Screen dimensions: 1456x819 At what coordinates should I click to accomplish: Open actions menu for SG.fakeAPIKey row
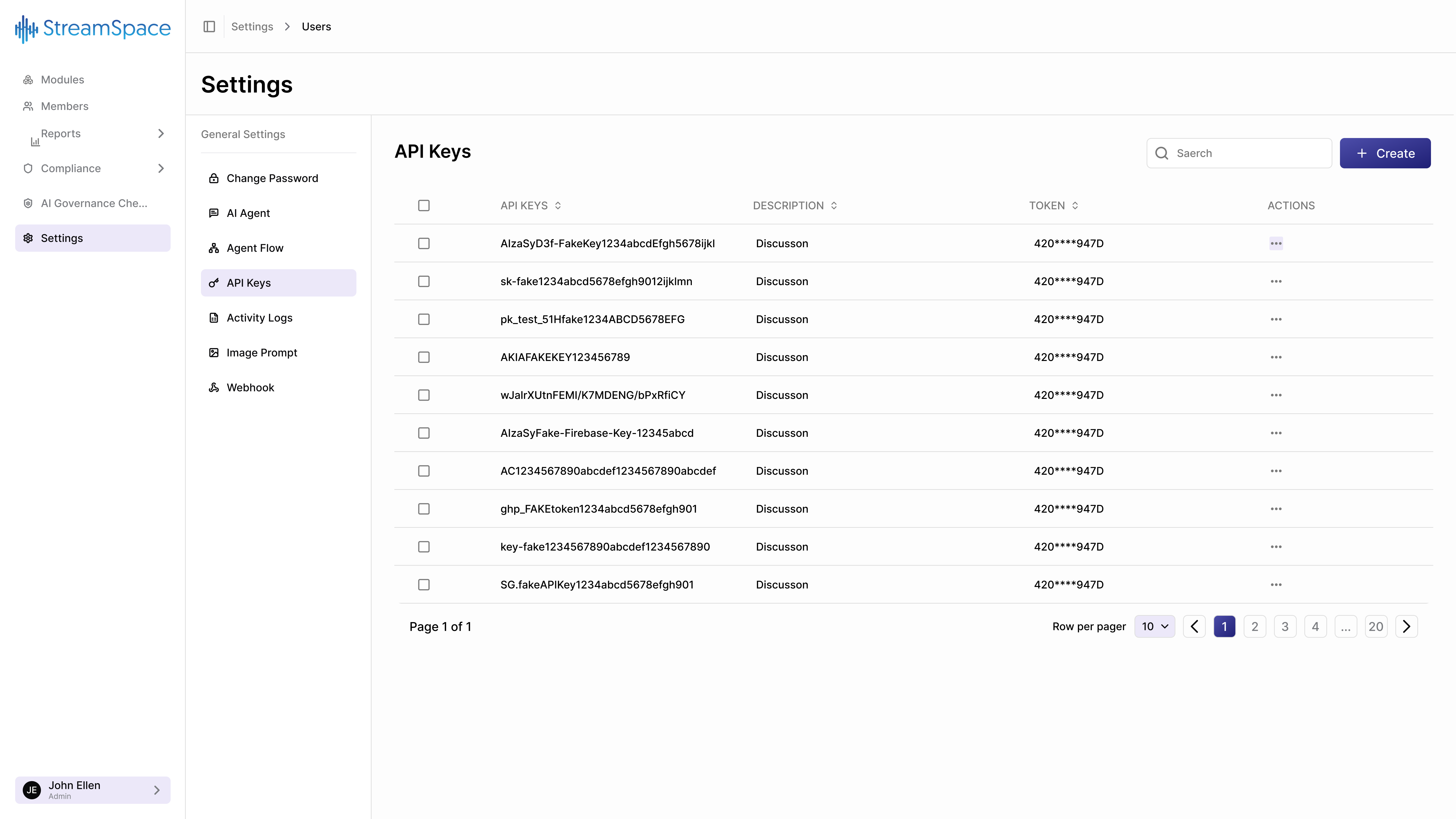1276,584
